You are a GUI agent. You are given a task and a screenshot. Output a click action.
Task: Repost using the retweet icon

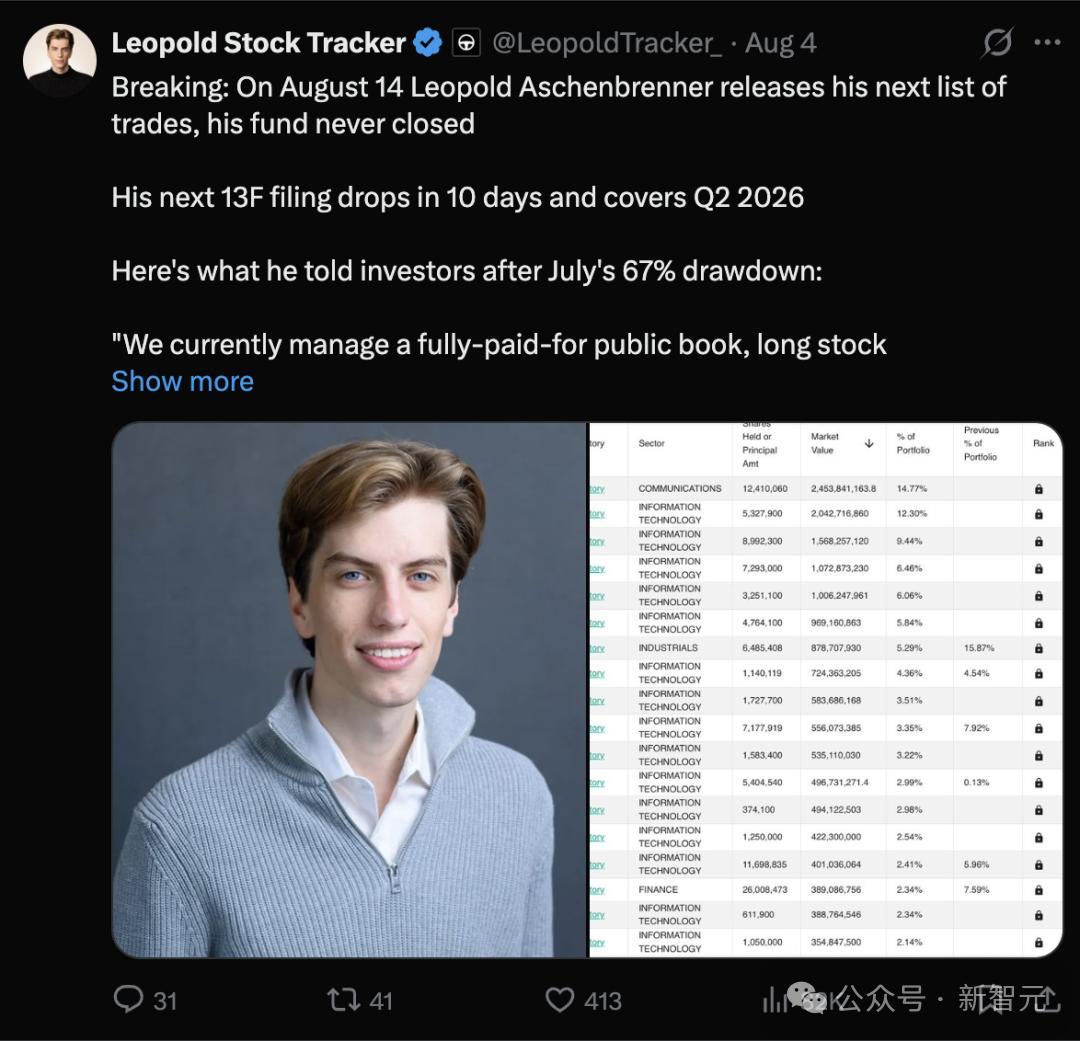[x=344, y=1000]
